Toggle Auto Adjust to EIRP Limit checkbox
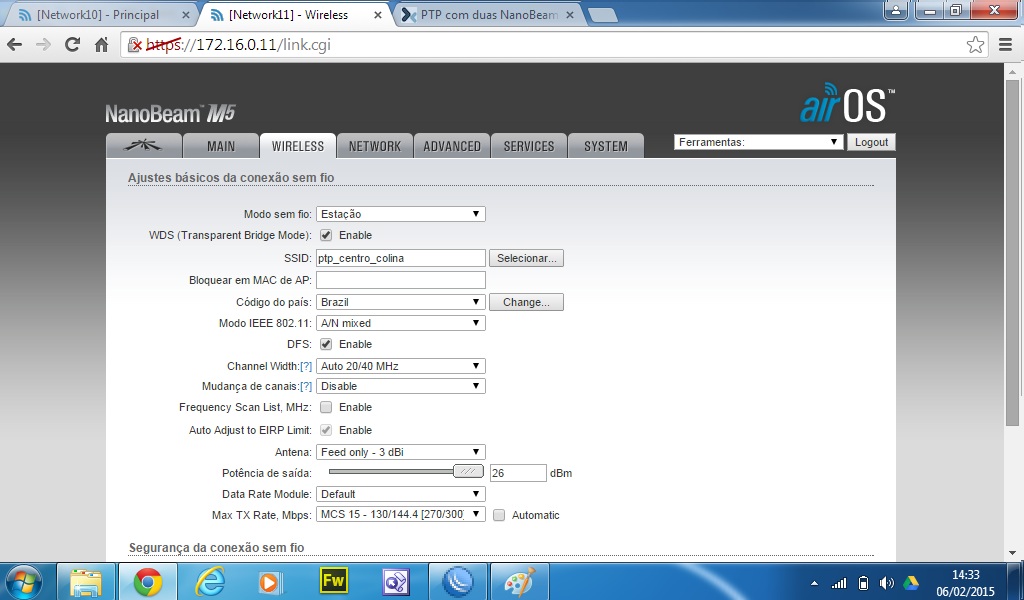Viewport: 1024px width, 600px height. coord(326,430)
